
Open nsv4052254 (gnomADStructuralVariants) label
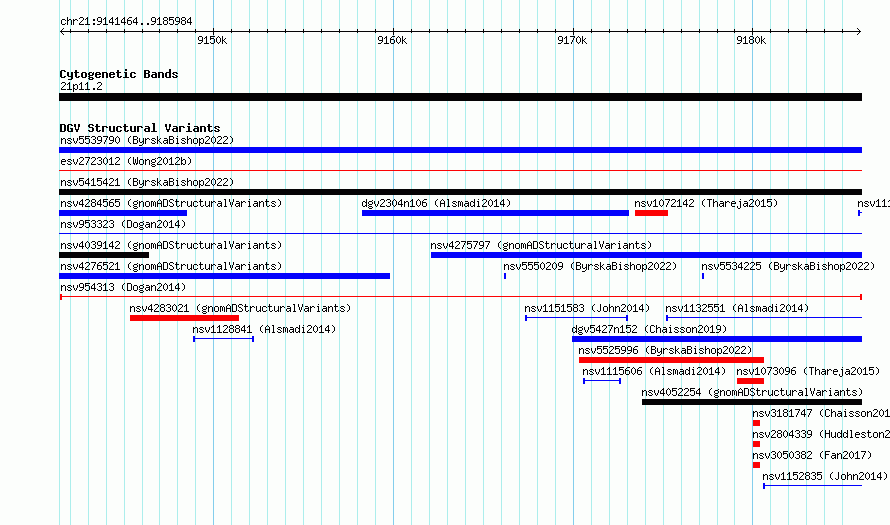(x=752, y=392)
